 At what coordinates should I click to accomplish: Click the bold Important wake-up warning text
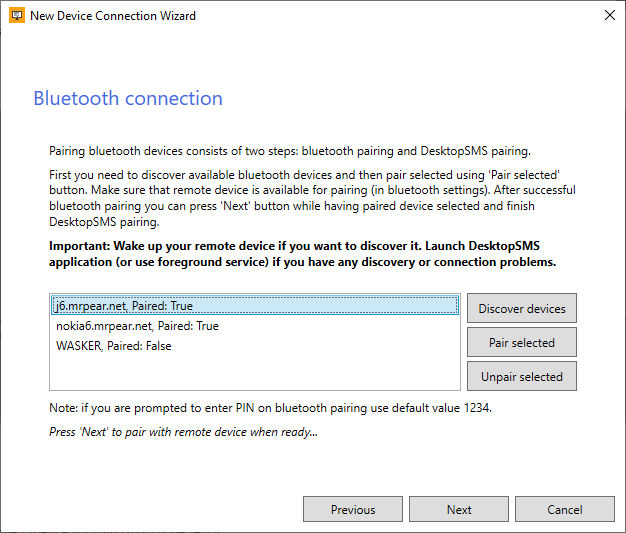(x=300, y=254)
